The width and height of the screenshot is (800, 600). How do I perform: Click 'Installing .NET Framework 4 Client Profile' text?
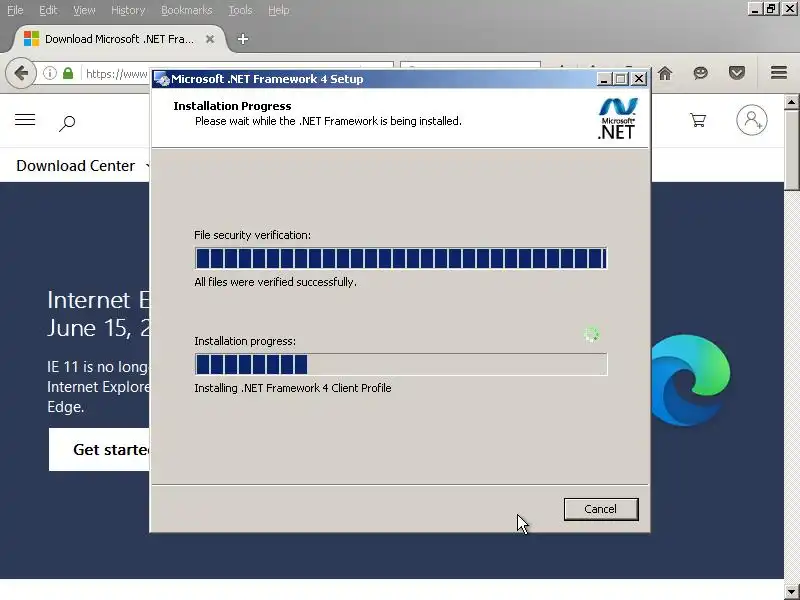(293, 388)
